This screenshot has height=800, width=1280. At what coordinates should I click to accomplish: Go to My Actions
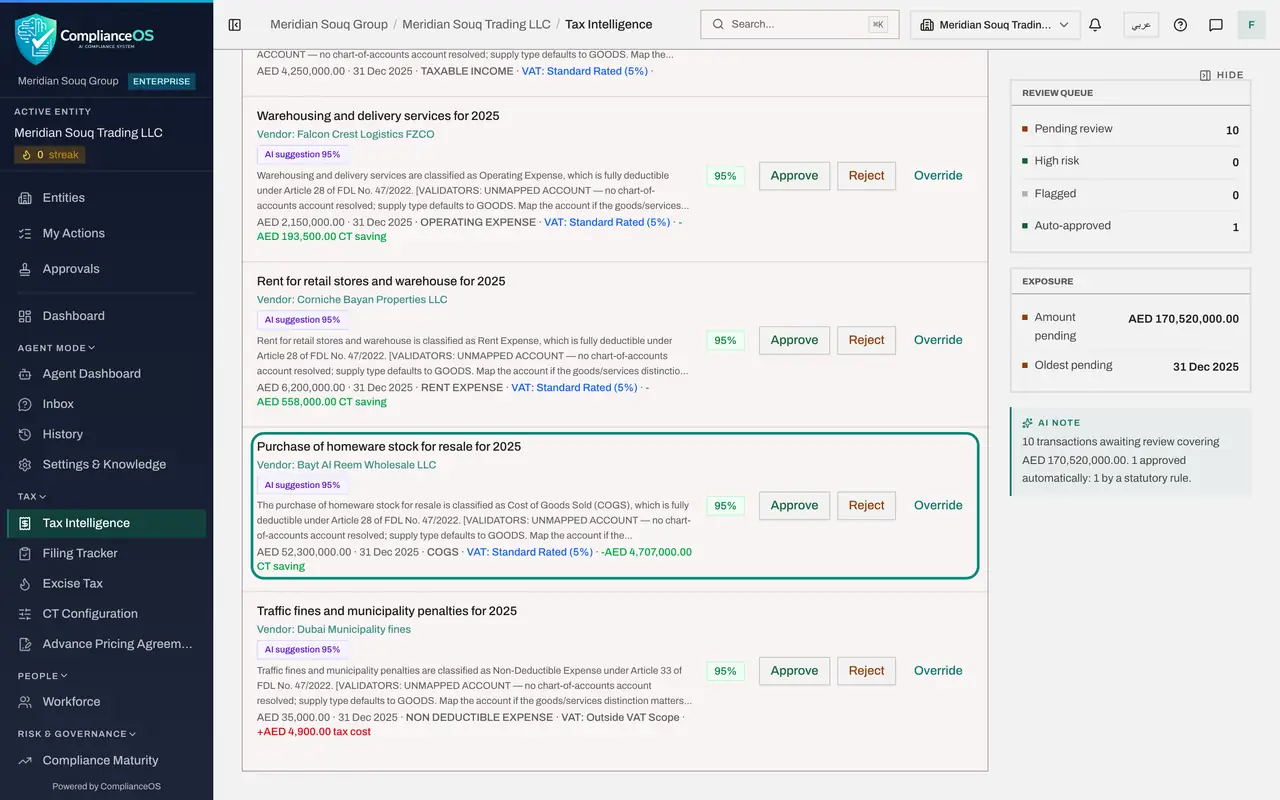[x=106, y=233]
